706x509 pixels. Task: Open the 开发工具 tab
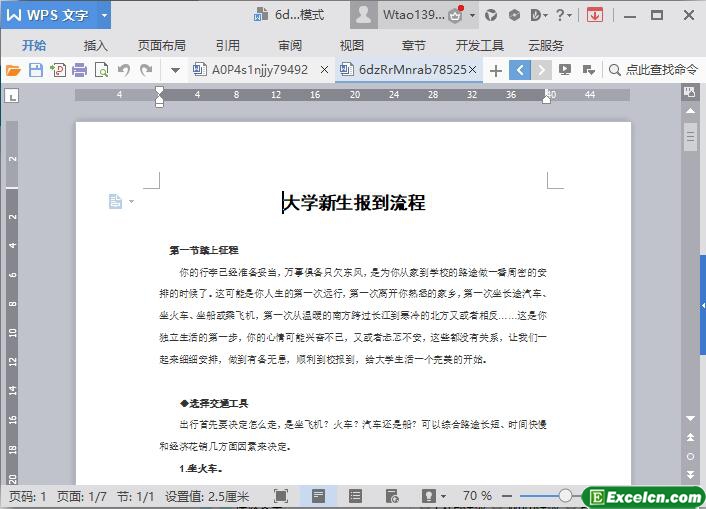coord(480,45)
